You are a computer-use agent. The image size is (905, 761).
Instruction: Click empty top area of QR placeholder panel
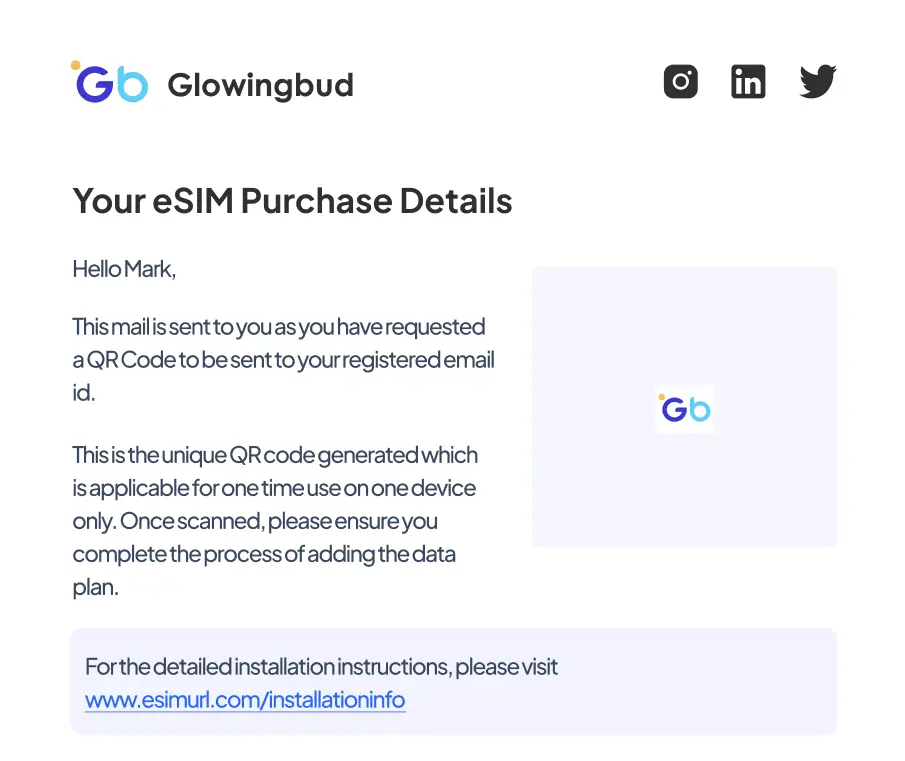(x=684, y=310)
